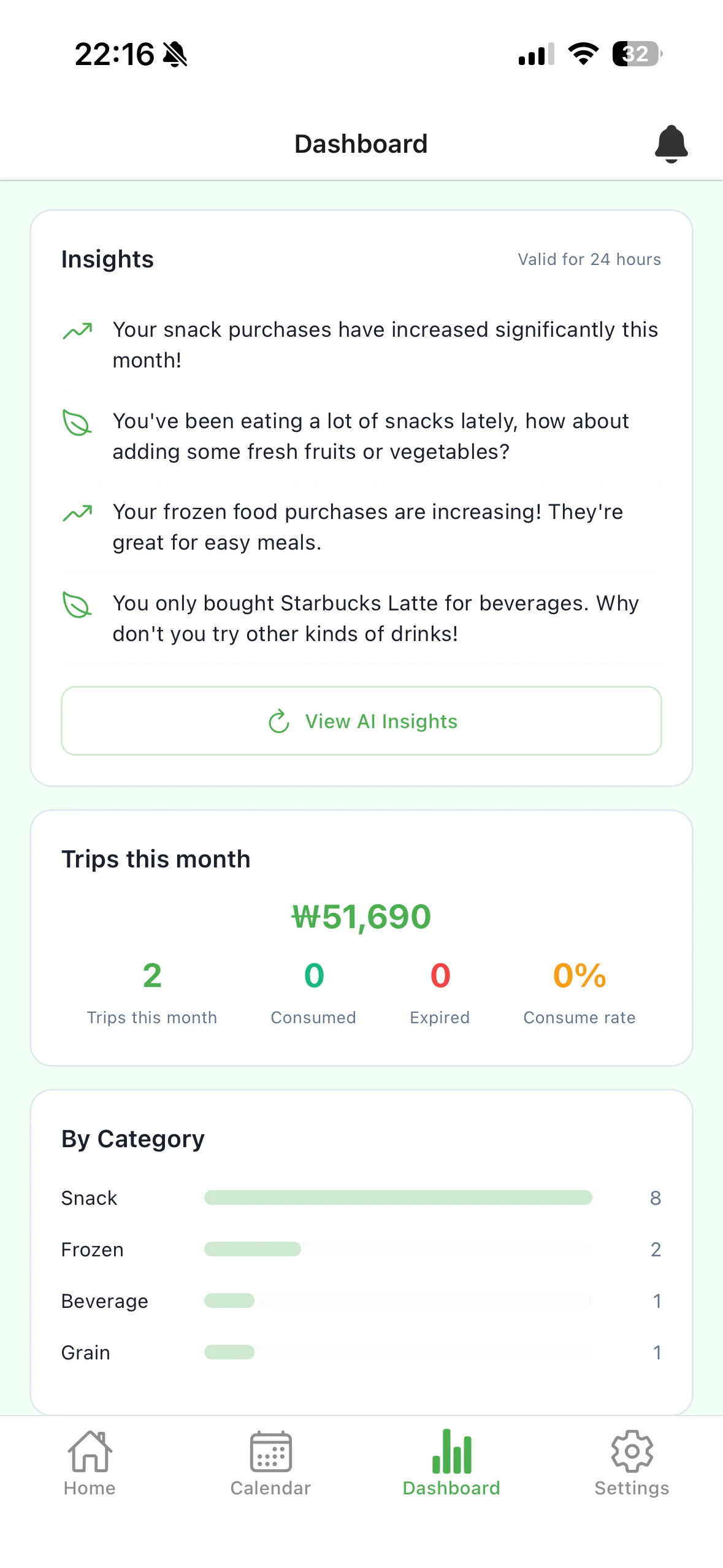Tap the Consumed items count
This screenshot has height=1568, width=723.
313,975
